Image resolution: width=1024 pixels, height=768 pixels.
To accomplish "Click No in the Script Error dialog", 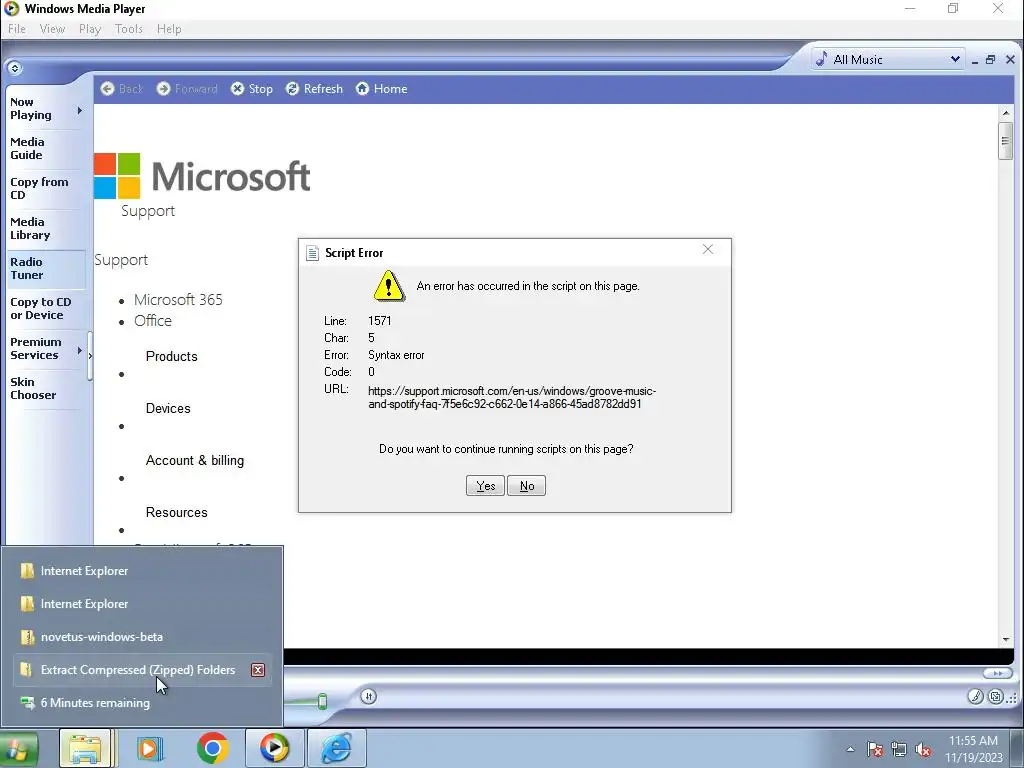I will coord(526,485).
